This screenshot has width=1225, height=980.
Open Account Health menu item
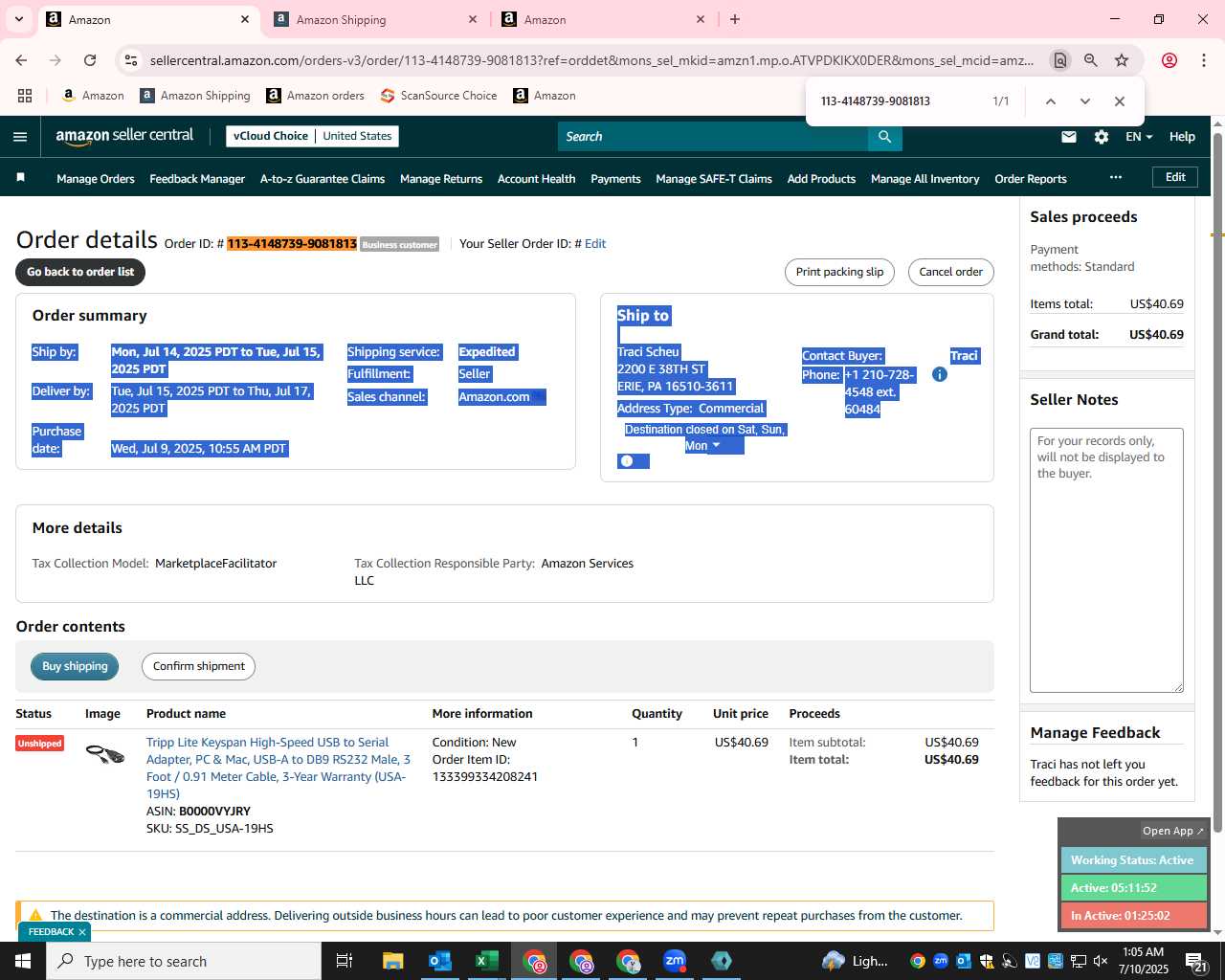tap(536, 179)
